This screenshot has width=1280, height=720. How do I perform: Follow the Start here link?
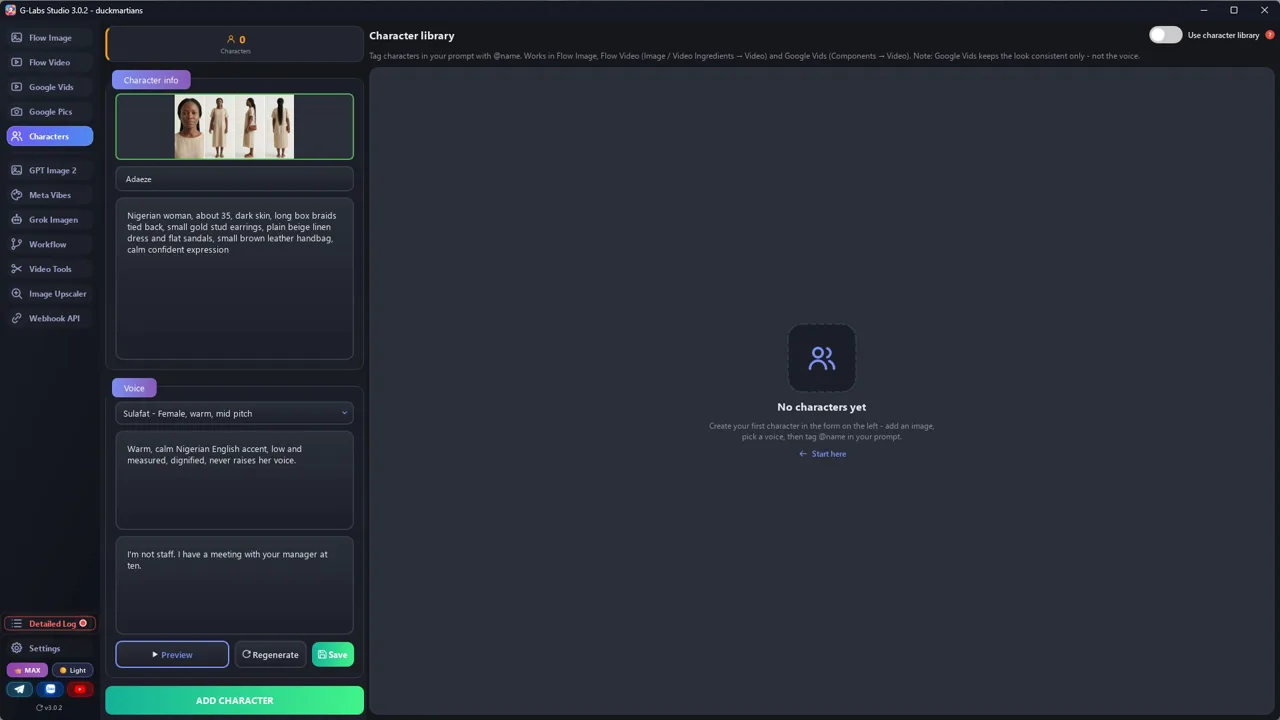tap(823, 454)
